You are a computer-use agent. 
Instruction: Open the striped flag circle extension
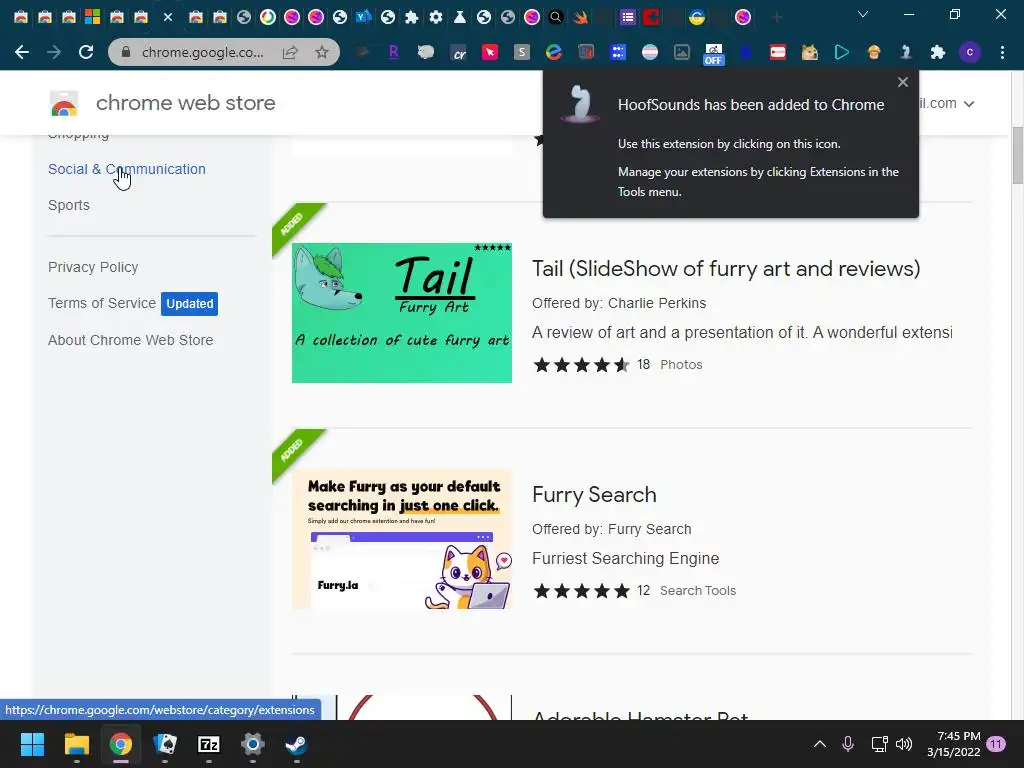(x=650, y=52)
